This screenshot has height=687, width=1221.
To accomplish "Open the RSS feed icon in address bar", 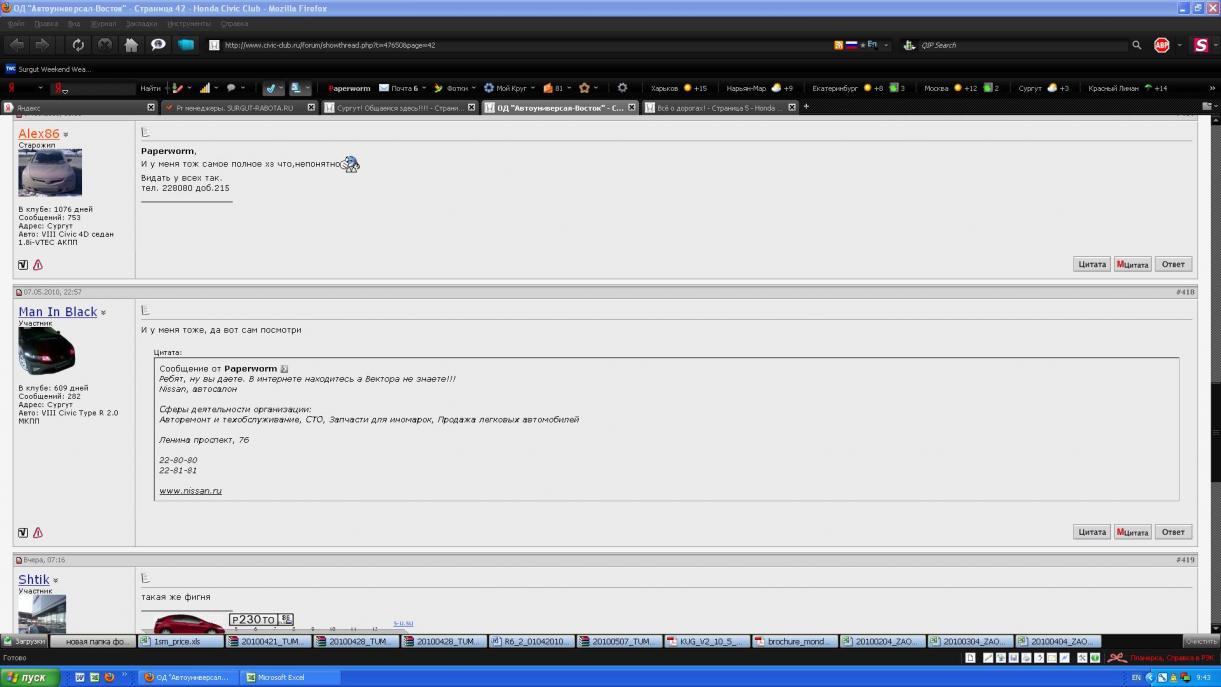I will tap(838, 45).
